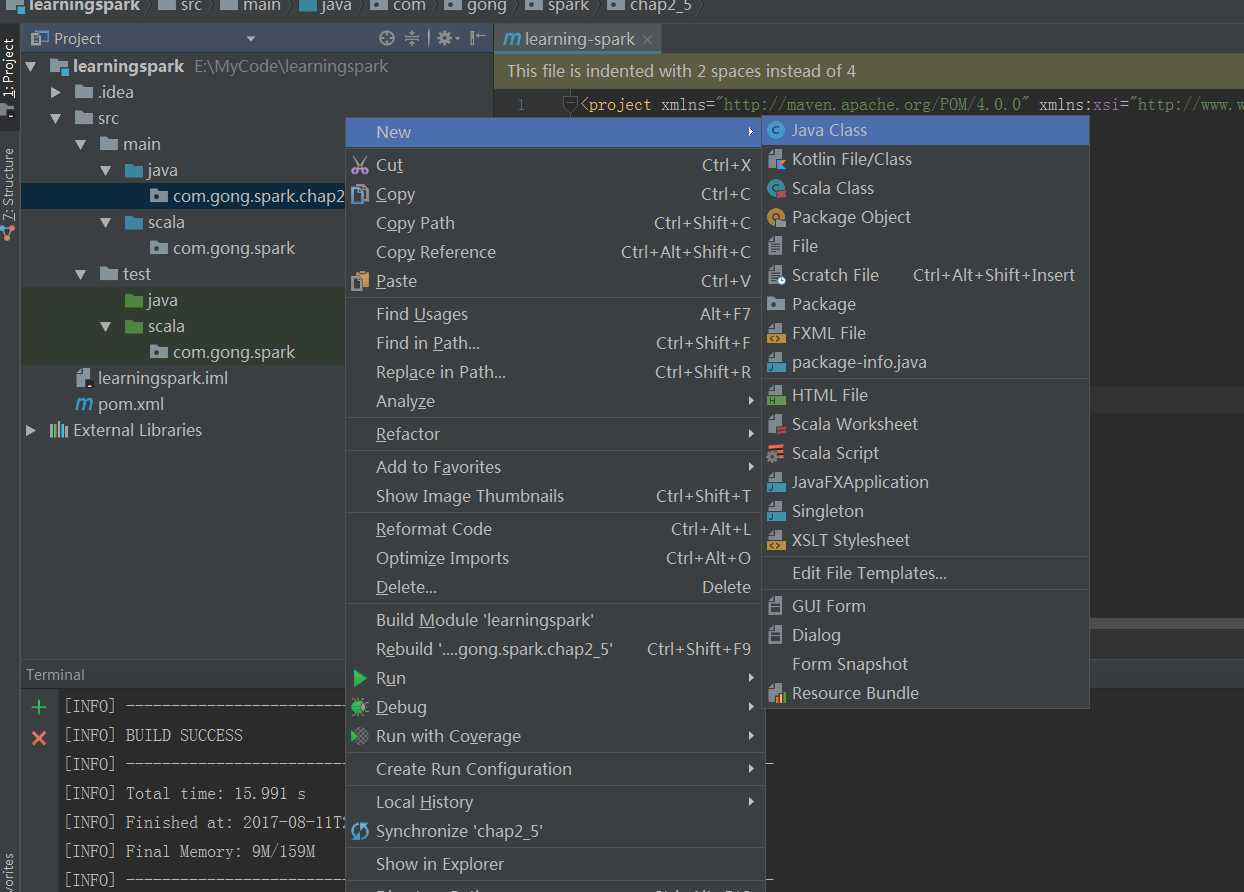This screenshot has height=892, width=1244.
Task: Click the Paste clipboard icon
Action: point(360,281)
